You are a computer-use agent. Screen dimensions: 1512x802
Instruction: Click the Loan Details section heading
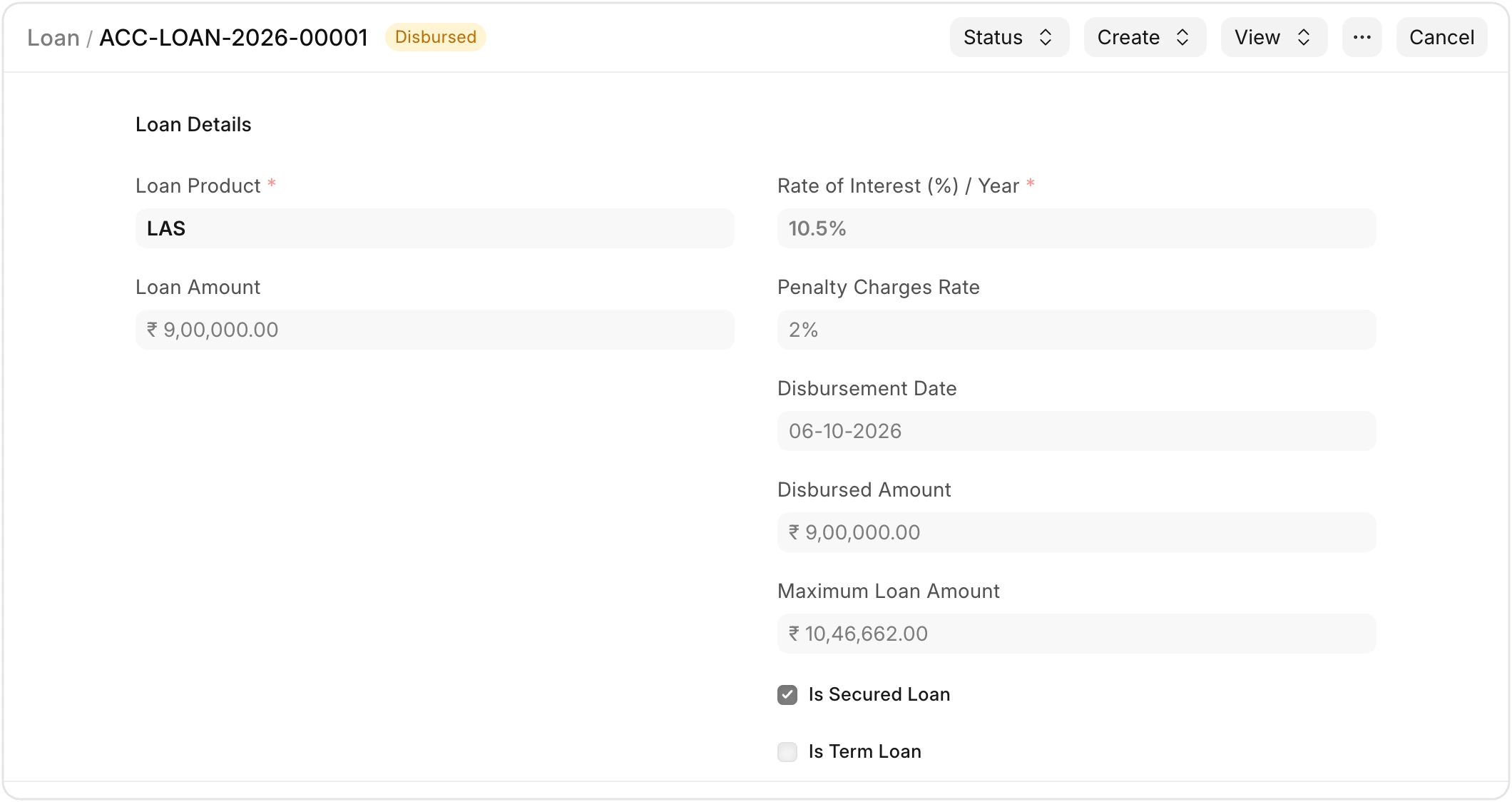click(x=193, y=125)
